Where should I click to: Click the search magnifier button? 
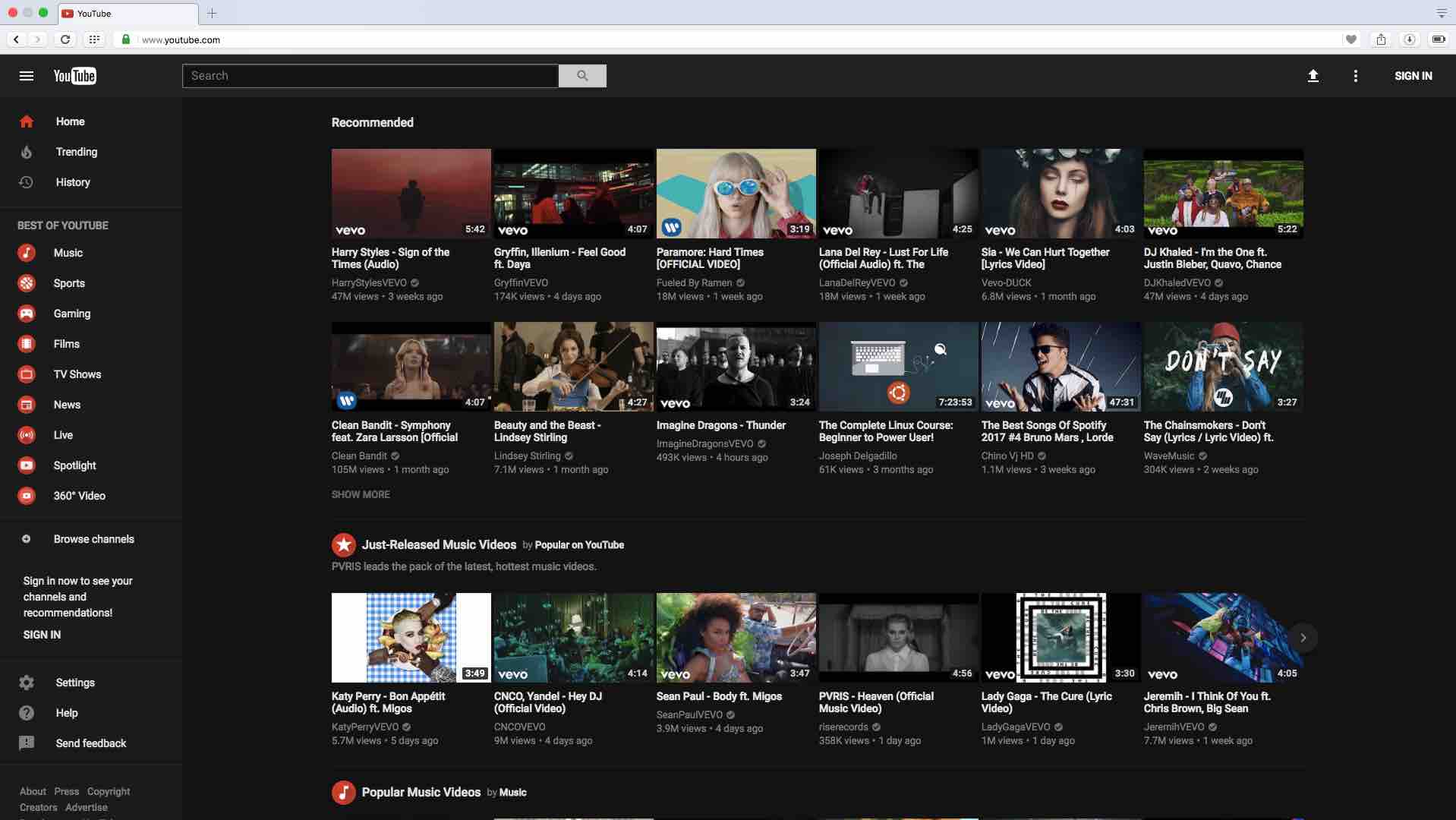(581, 75)
